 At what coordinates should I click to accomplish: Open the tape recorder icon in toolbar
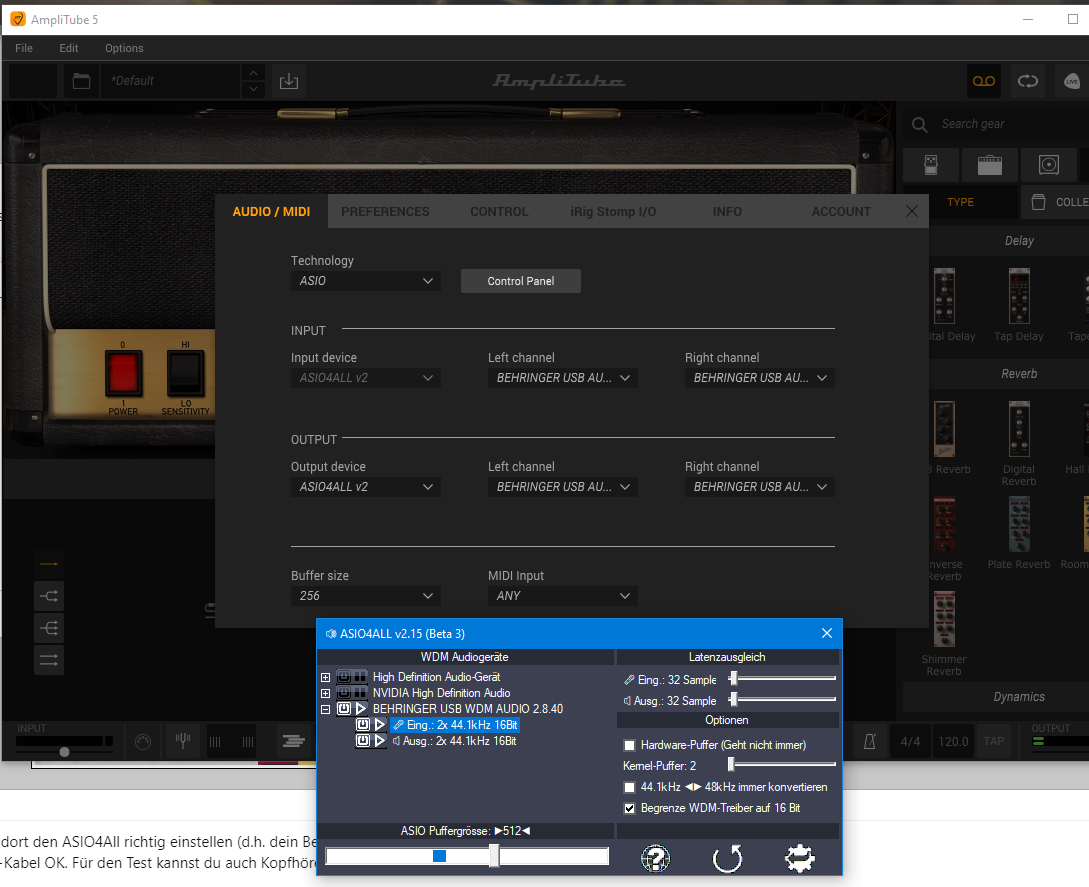[x=983, y=81]
